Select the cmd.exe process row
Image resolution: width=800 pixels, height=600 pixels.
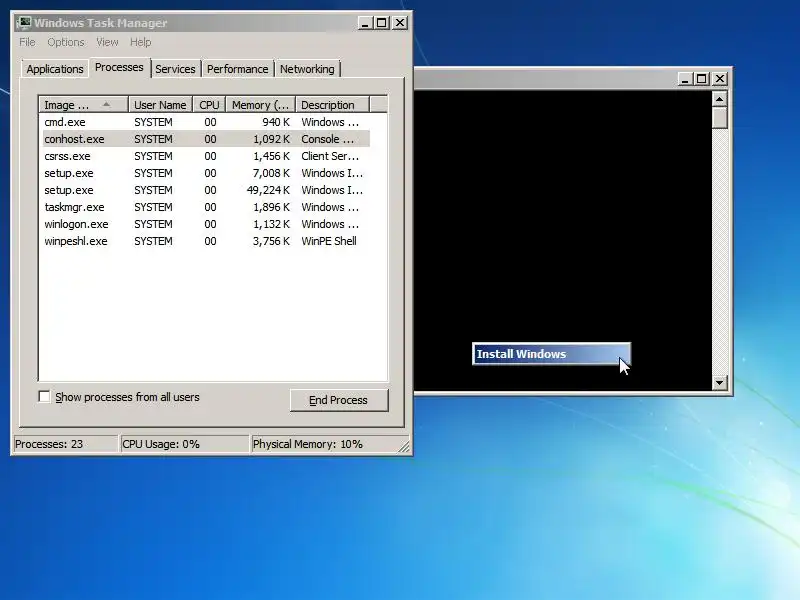(x=206, y=122)
